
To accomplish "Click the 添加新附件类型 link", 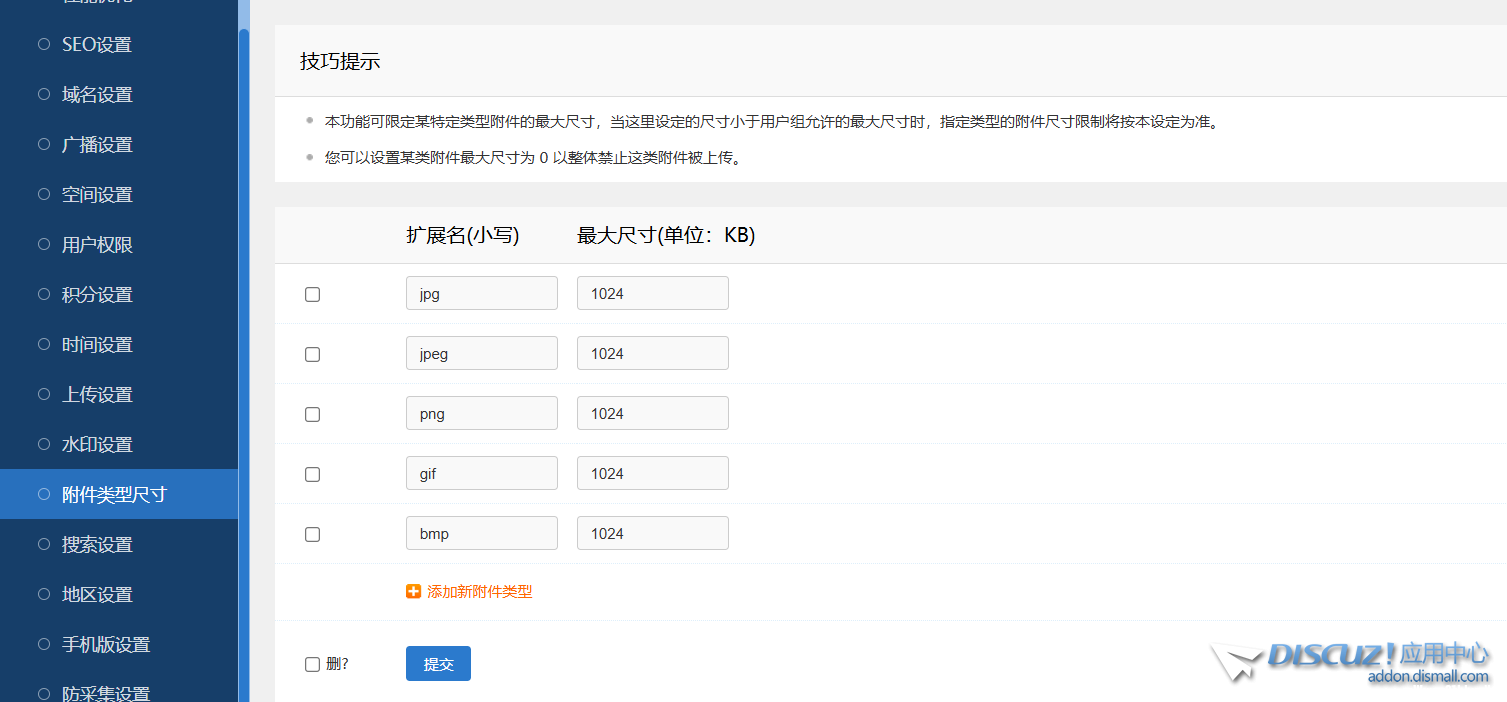I will [x=479, y=592].
